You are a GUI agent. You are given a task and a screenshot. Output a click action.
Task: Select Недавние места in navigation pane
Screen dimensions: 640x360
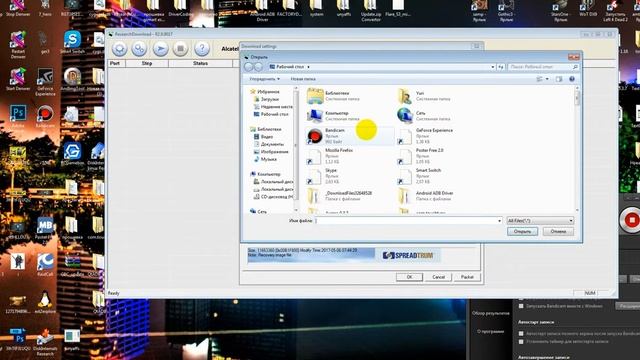pyautogui.click(x=273, y=107)
